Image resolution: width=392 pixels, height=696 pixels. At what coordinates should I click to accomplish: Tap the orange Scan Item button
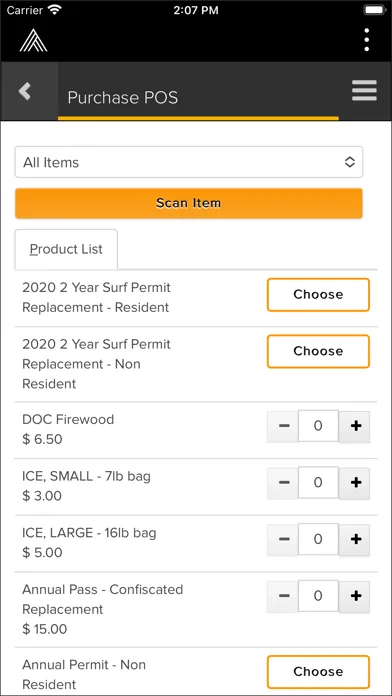tap(189, 203)
